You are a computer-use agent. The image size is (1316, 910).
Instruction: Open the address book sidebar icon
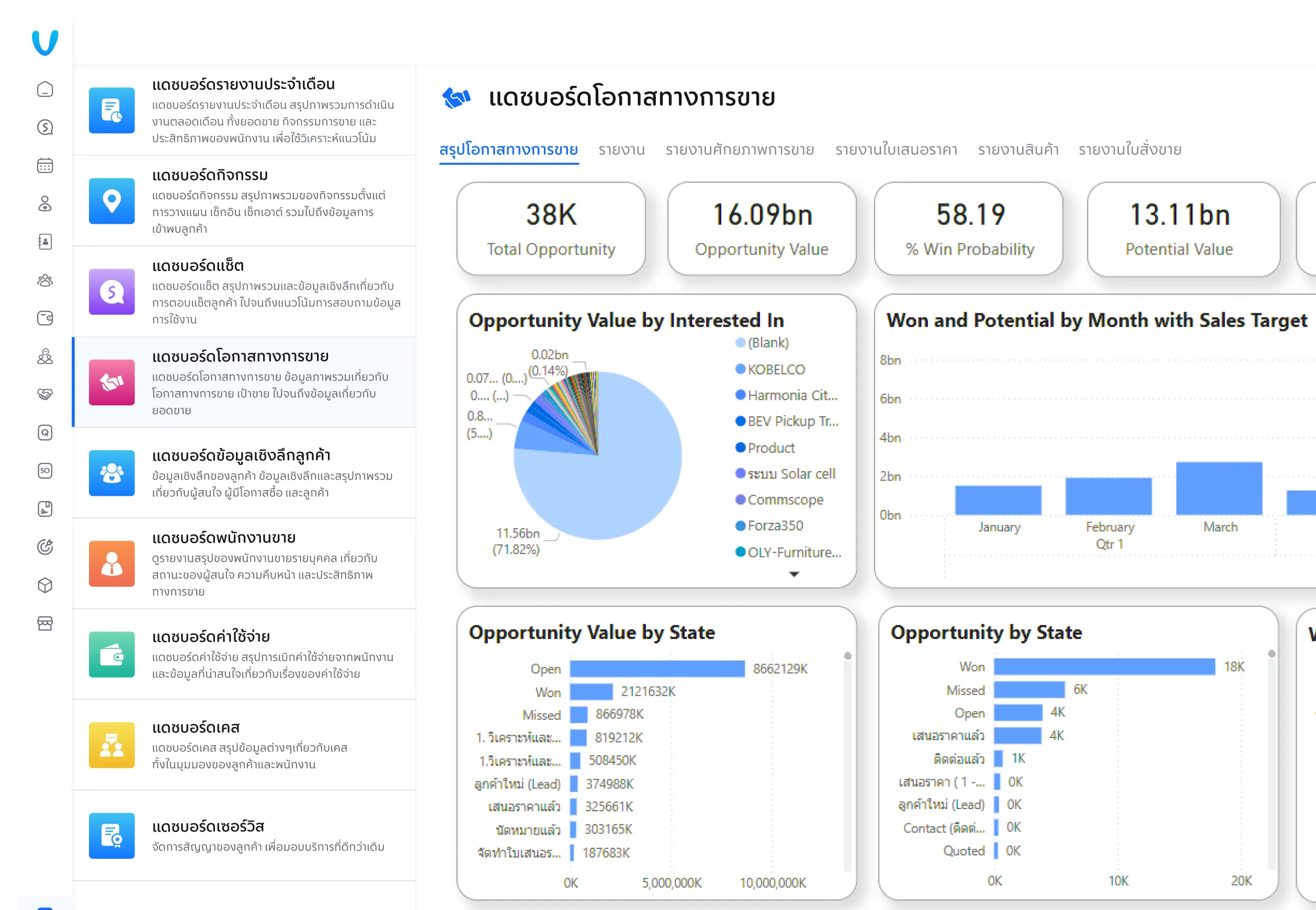point(45,242)
